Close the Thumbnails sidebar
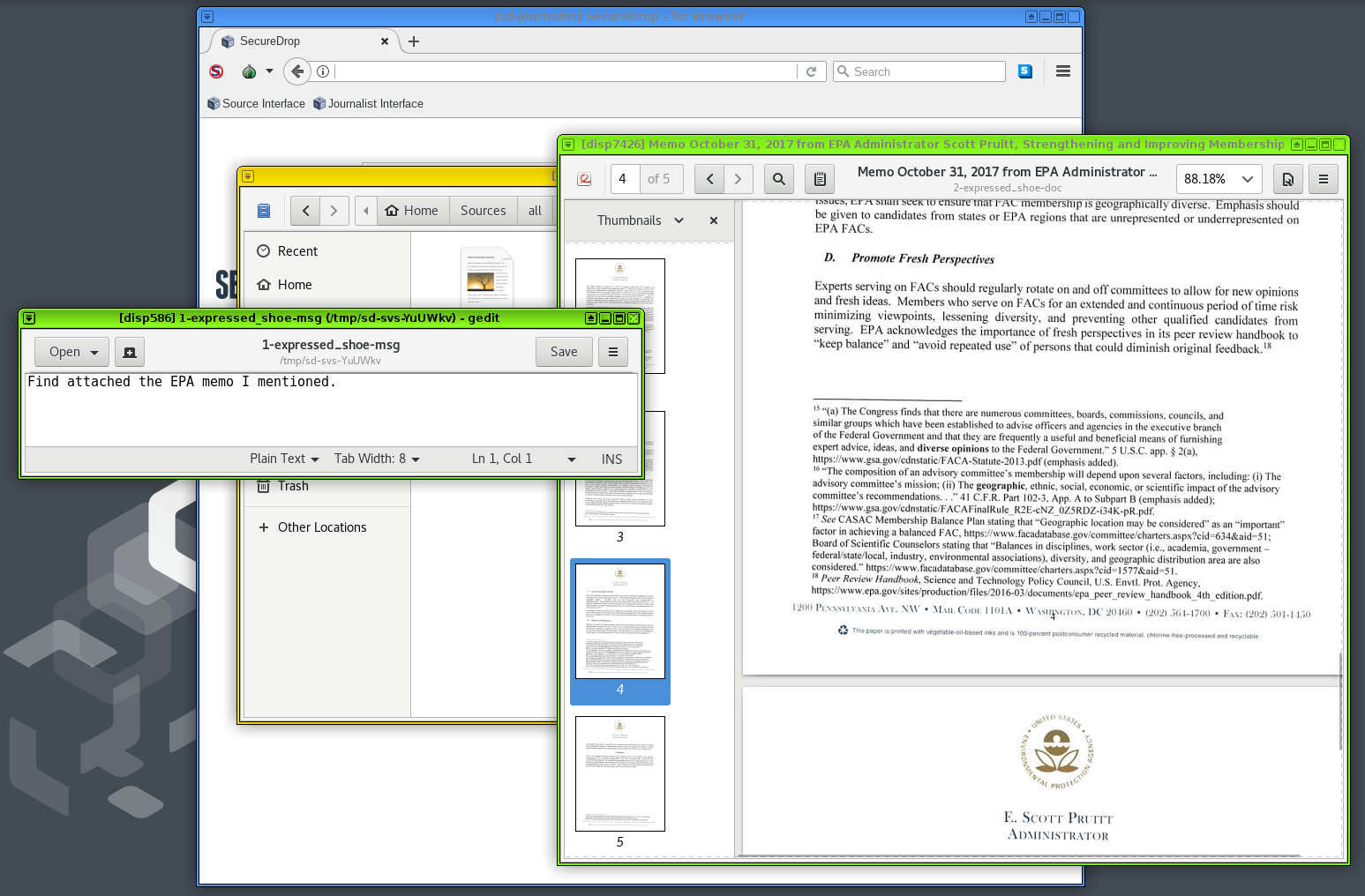The height and width of the screenshot is (896, 1365). [x=714, y=220]
